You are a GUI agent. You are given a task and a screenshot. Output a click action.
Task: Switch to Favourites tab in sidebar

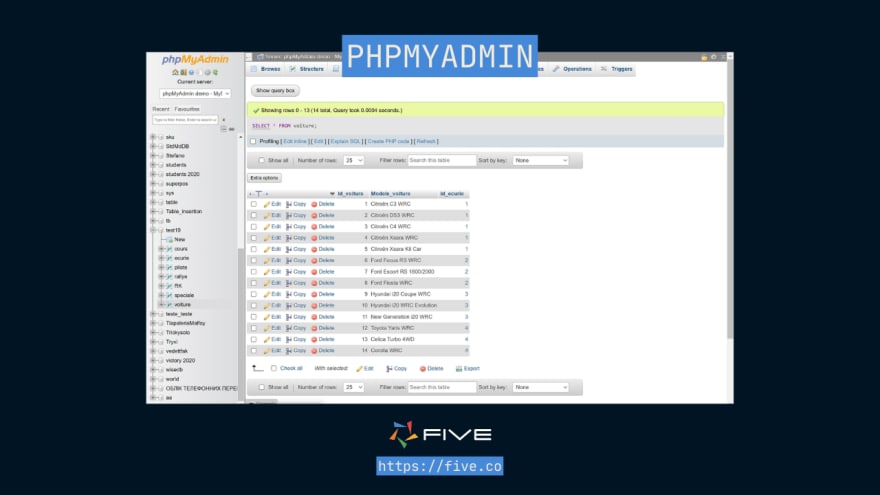point(187,109)
